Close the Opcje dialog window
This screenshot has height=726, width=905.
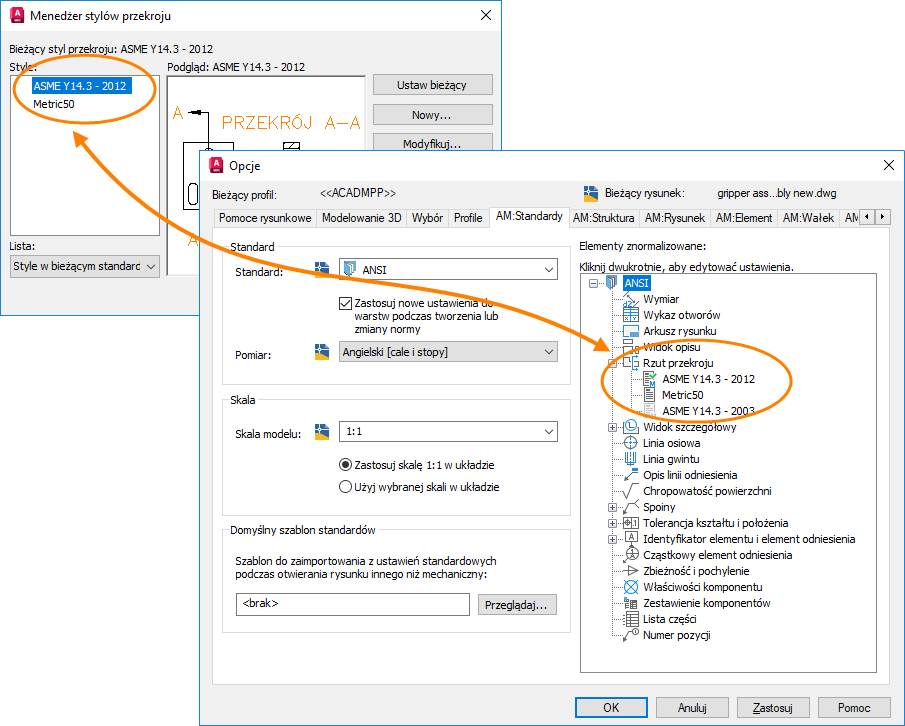889,166
